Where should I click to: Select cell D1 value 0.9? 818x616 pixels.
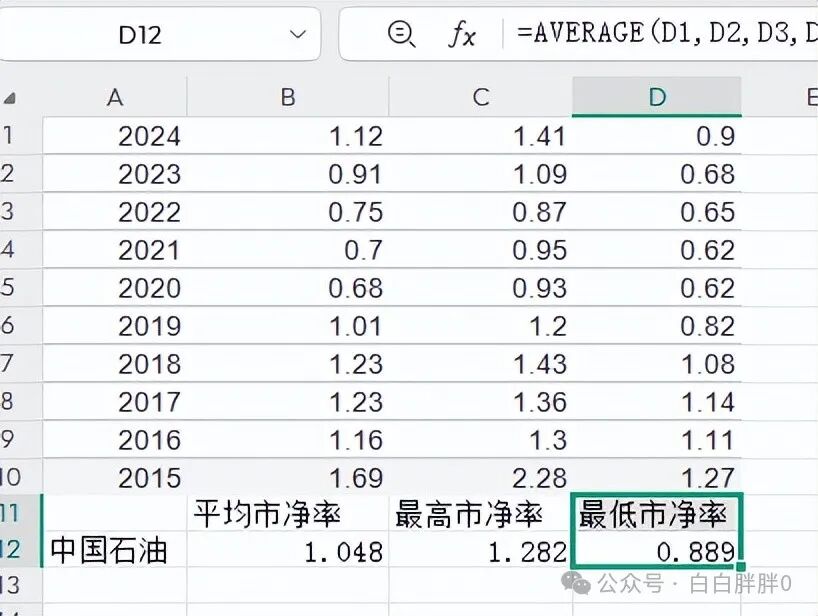click(x=657, y=136)
